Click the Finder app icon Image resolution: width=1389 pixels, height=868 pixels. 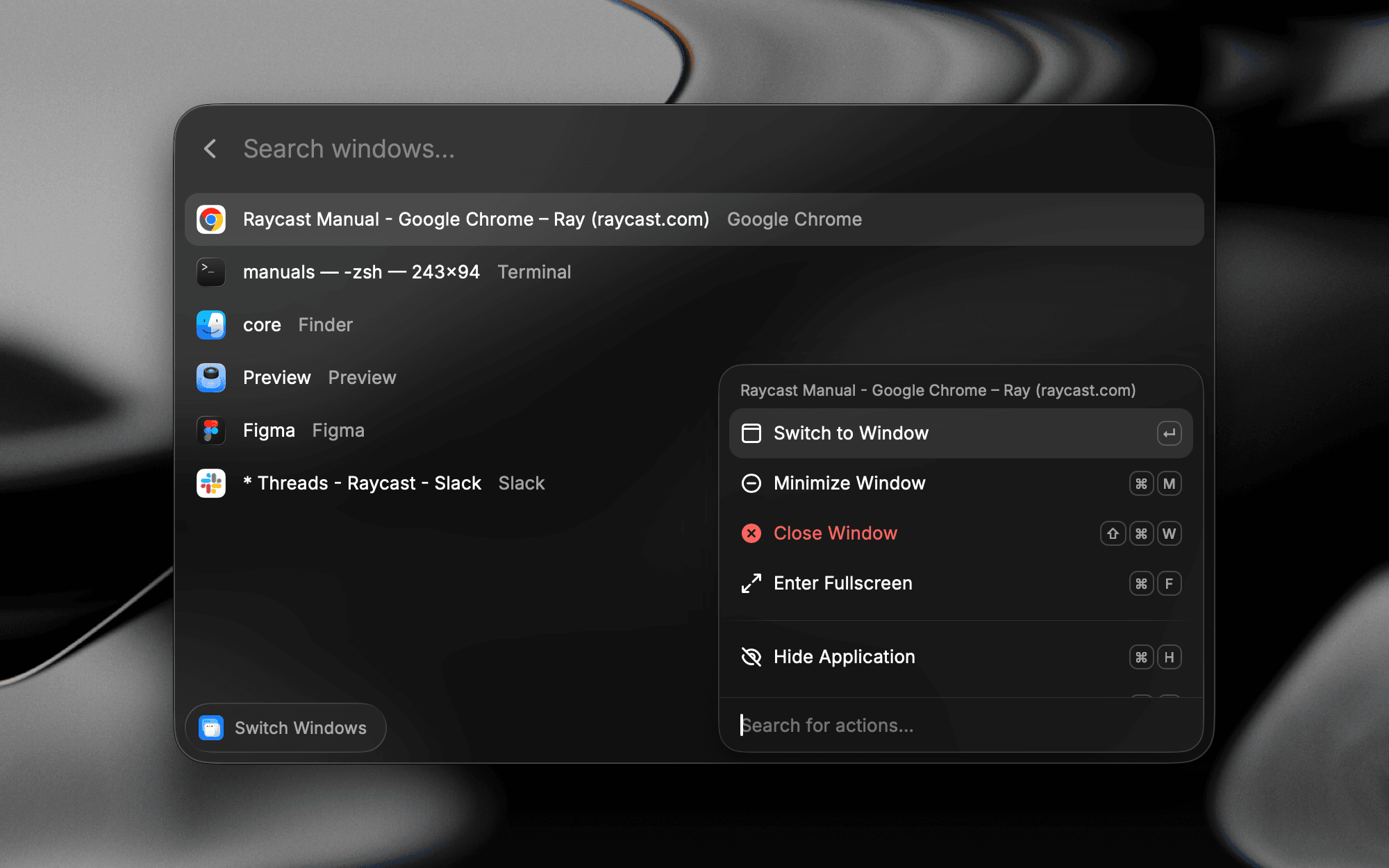211,325
